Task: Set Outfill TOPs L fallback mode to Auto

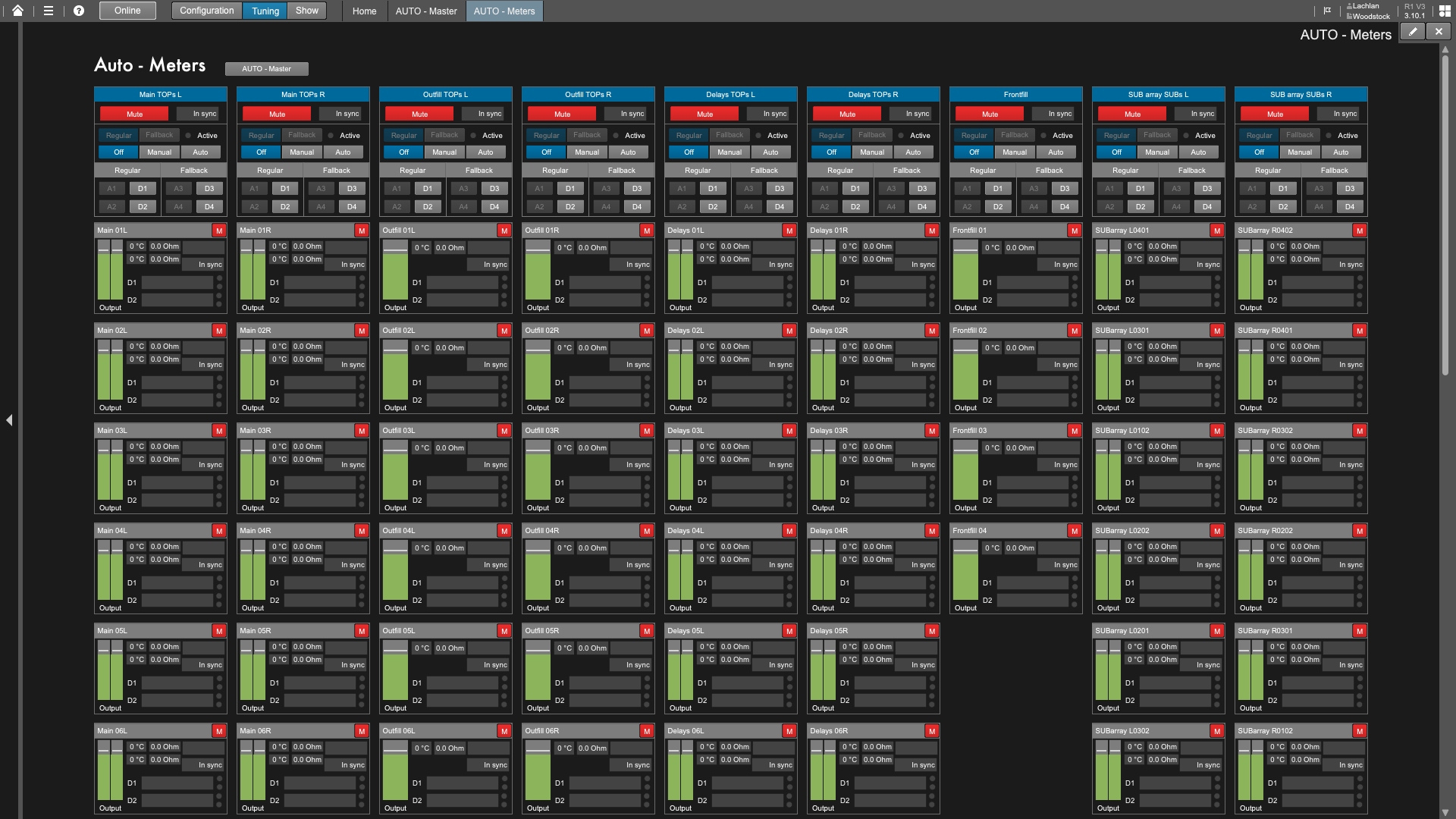Action: point(485,152)
